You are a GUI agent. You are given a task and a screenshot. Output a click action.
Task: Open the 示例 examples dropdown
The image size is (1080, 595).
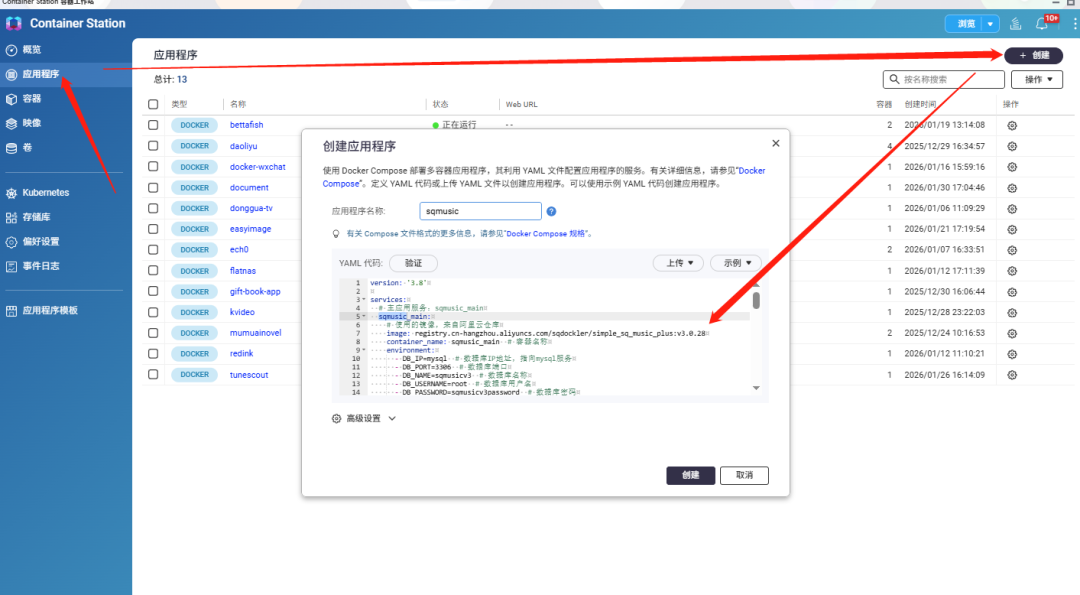click(x=736, y=263)
